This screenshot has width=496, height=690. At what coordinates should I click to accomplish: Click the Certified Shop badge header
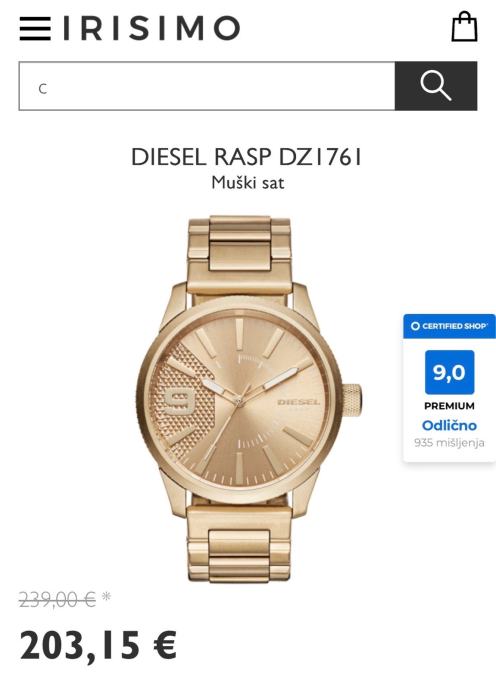coord(449,326)
